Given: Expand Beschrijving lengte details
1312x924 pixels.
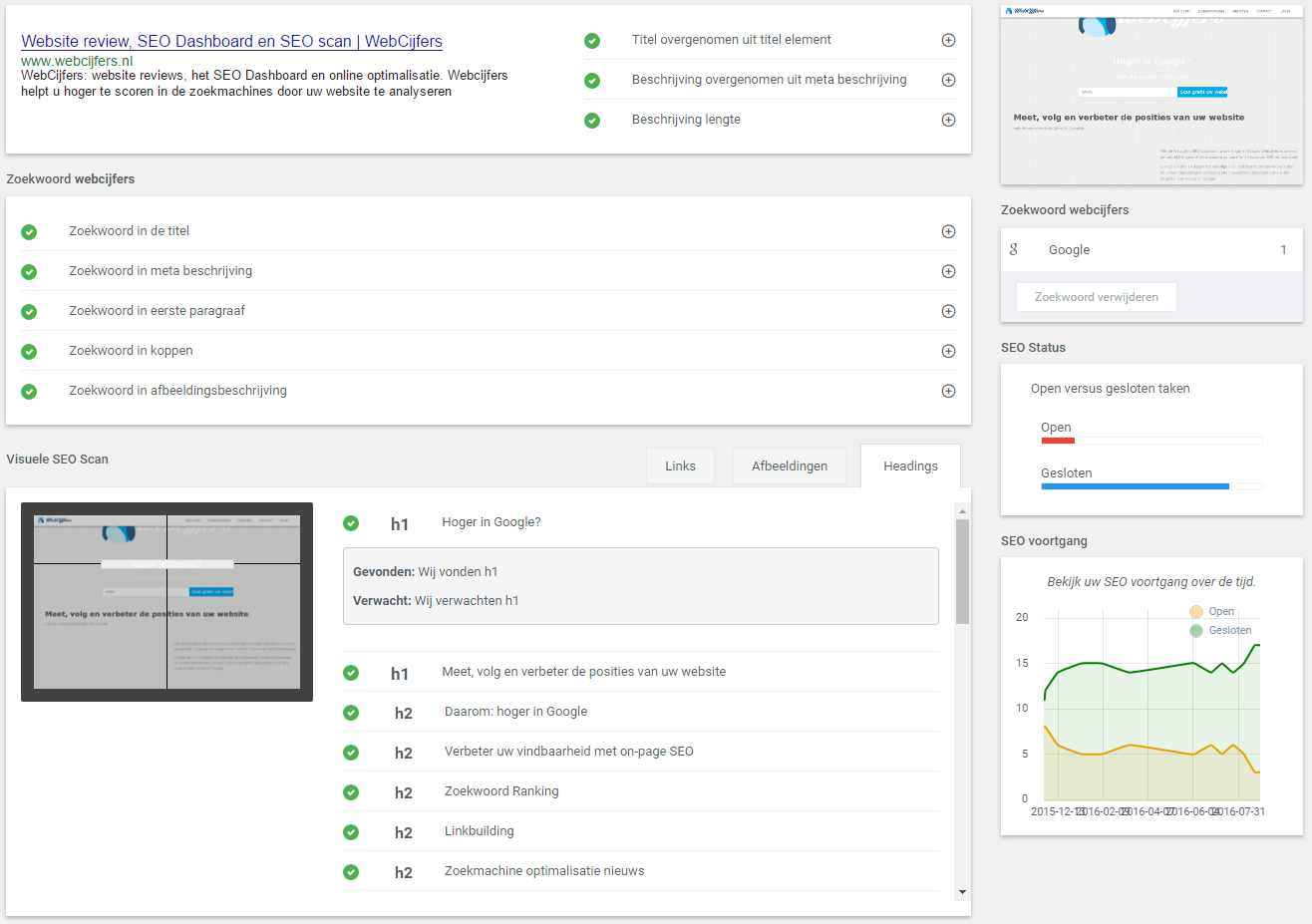Looking at the screenshot, I should [x=949, y=120].
